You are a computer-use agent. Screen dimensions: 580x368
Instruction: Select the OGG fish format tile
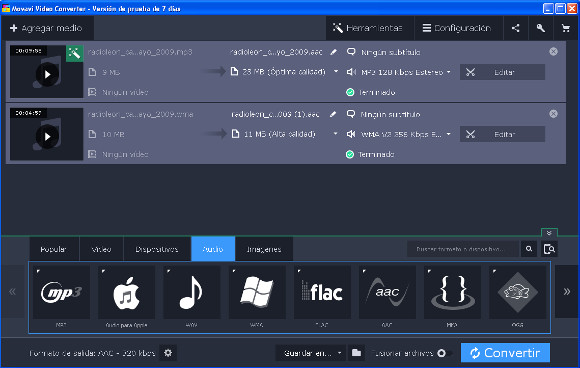click(x=517, y=292)
